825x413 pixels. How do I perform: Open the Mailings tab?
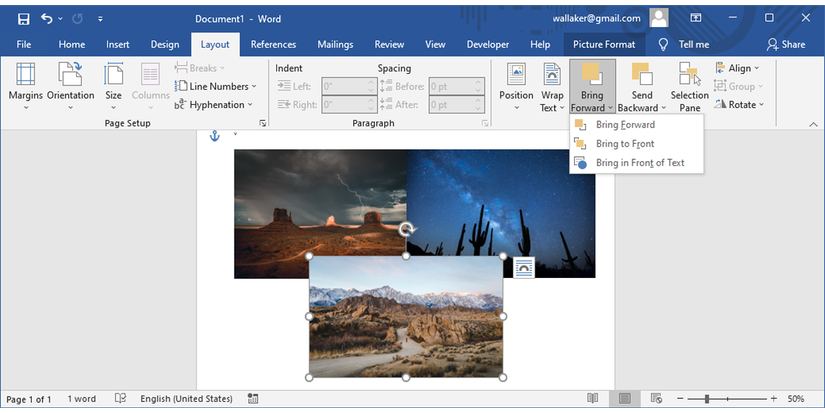point(335,45)
